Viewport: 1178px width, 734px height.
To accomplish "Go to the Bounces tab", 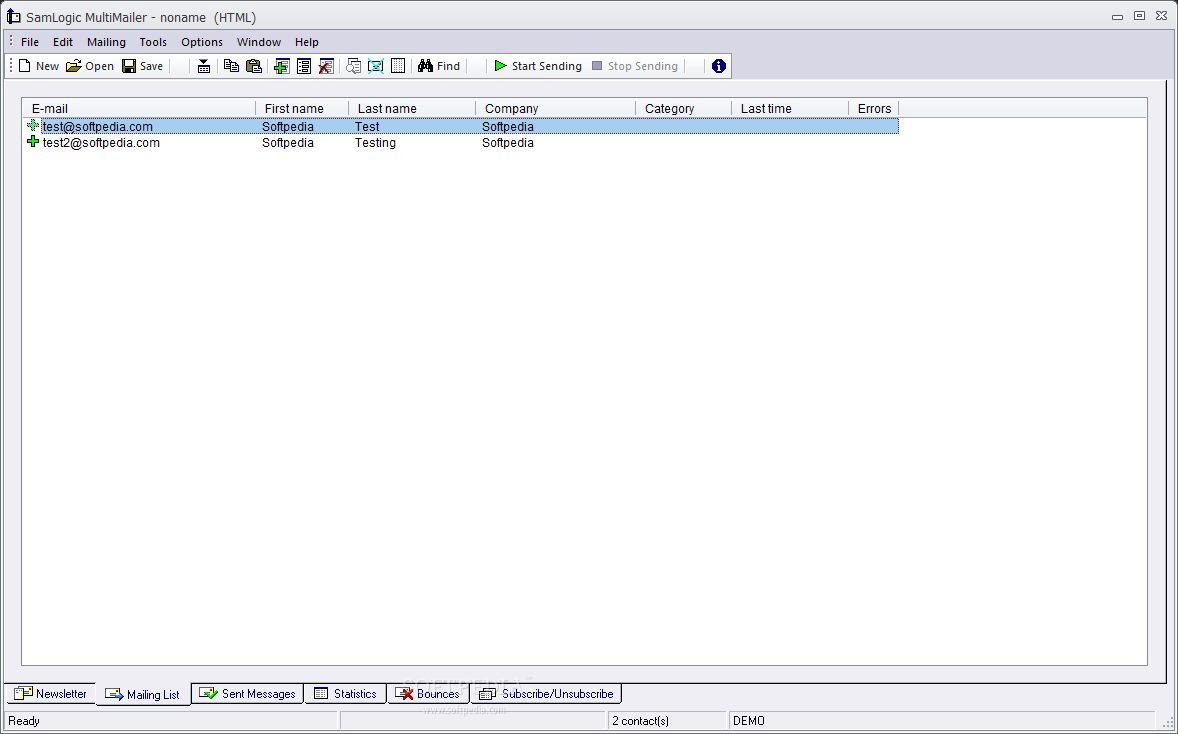I will [427, 693].
